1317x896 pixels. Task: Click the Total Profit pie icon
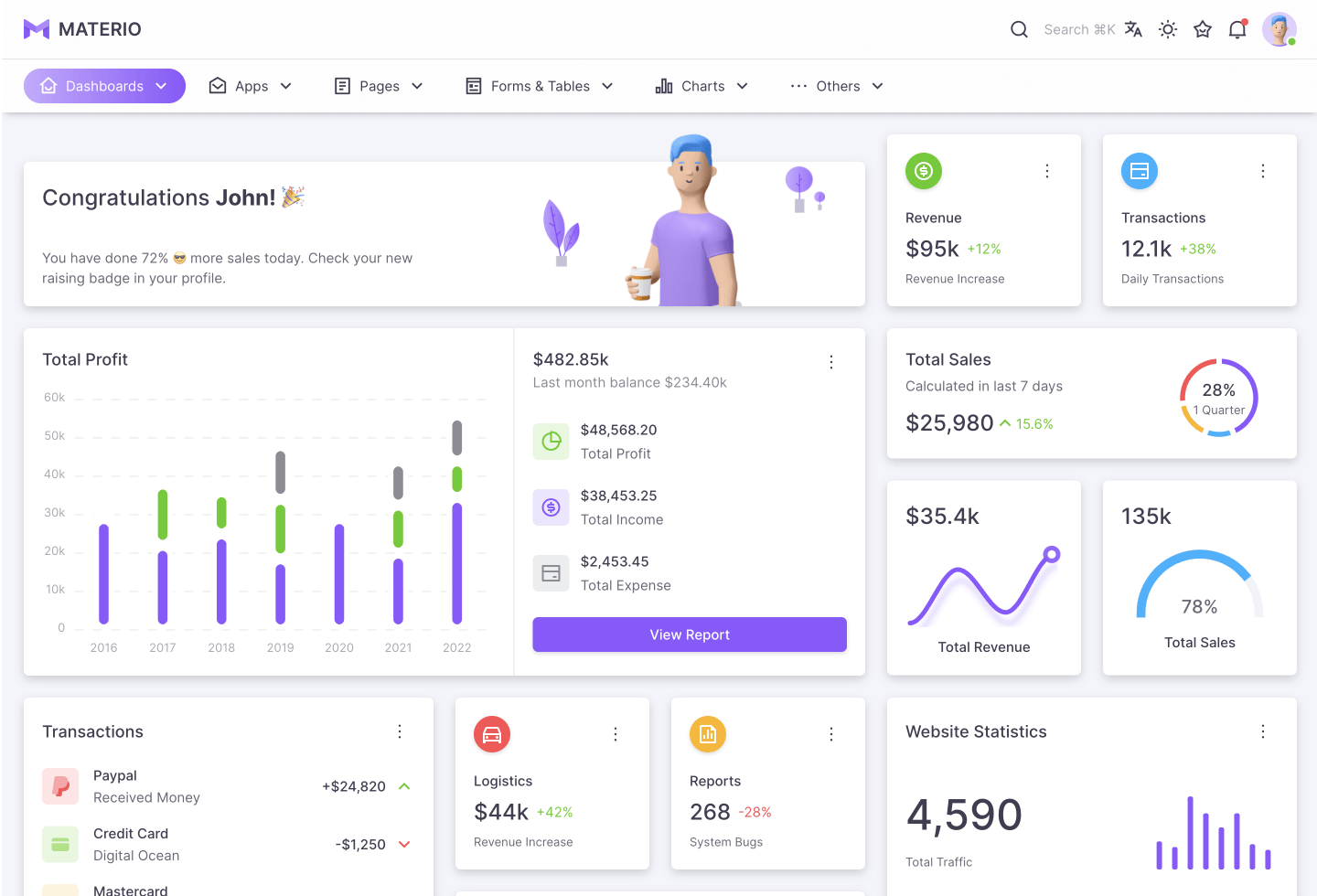tap(551, 442)
